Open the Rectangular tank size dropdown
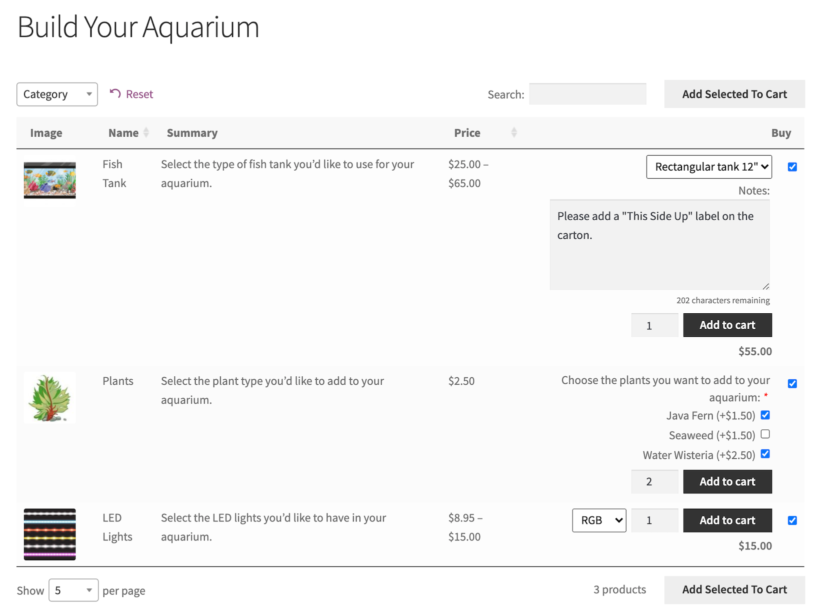Image resolution: width=820 pixels, height=614 pixels. click(x=709, y=166)
